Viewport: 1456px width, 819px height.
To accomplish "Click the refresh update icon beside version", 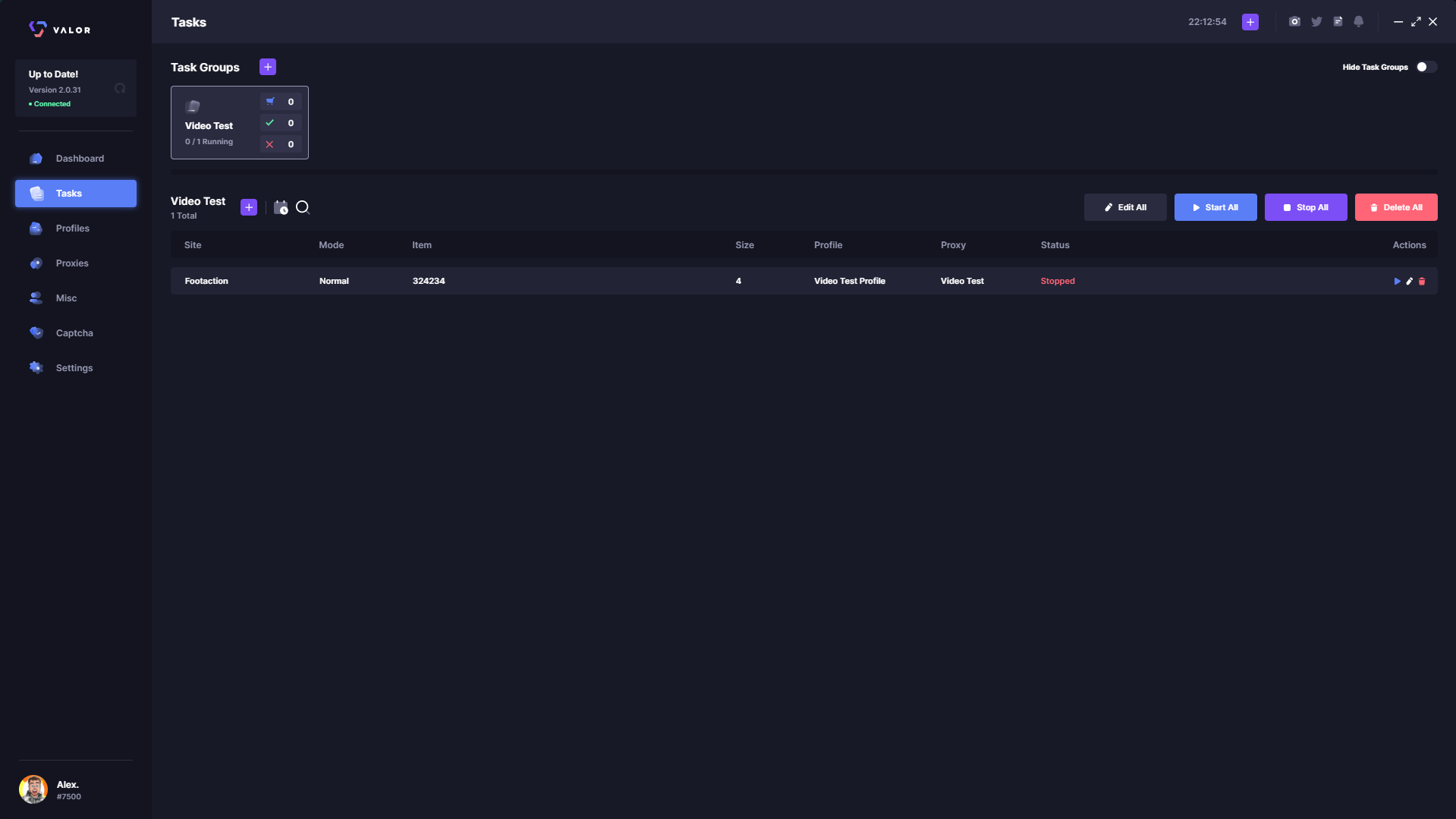I will tap(120, 89).
